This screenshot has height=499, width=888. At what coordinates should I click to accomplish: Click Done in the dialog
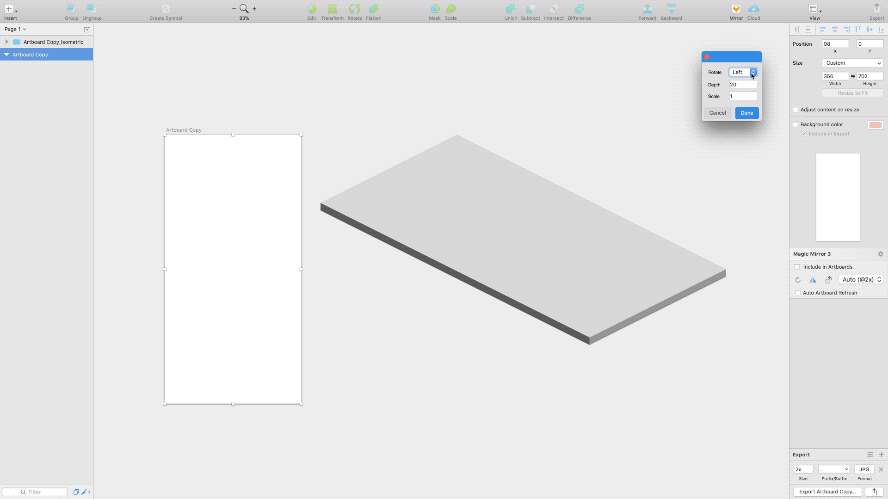click(x=746, y=113)
